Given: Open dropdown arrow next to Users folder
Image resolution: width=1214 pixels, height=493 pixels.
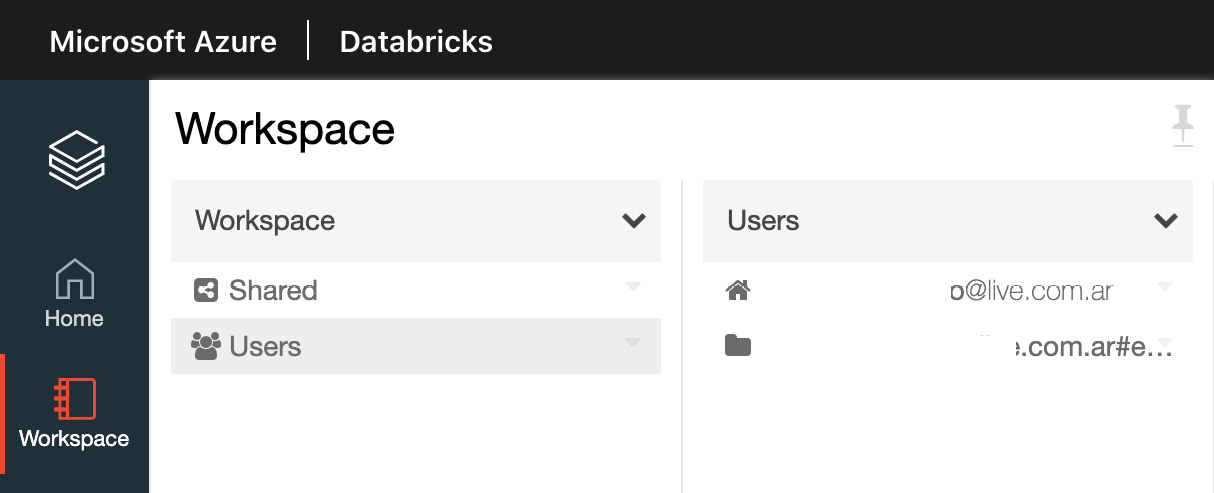Looking at the screenshot, I should 633,343.
